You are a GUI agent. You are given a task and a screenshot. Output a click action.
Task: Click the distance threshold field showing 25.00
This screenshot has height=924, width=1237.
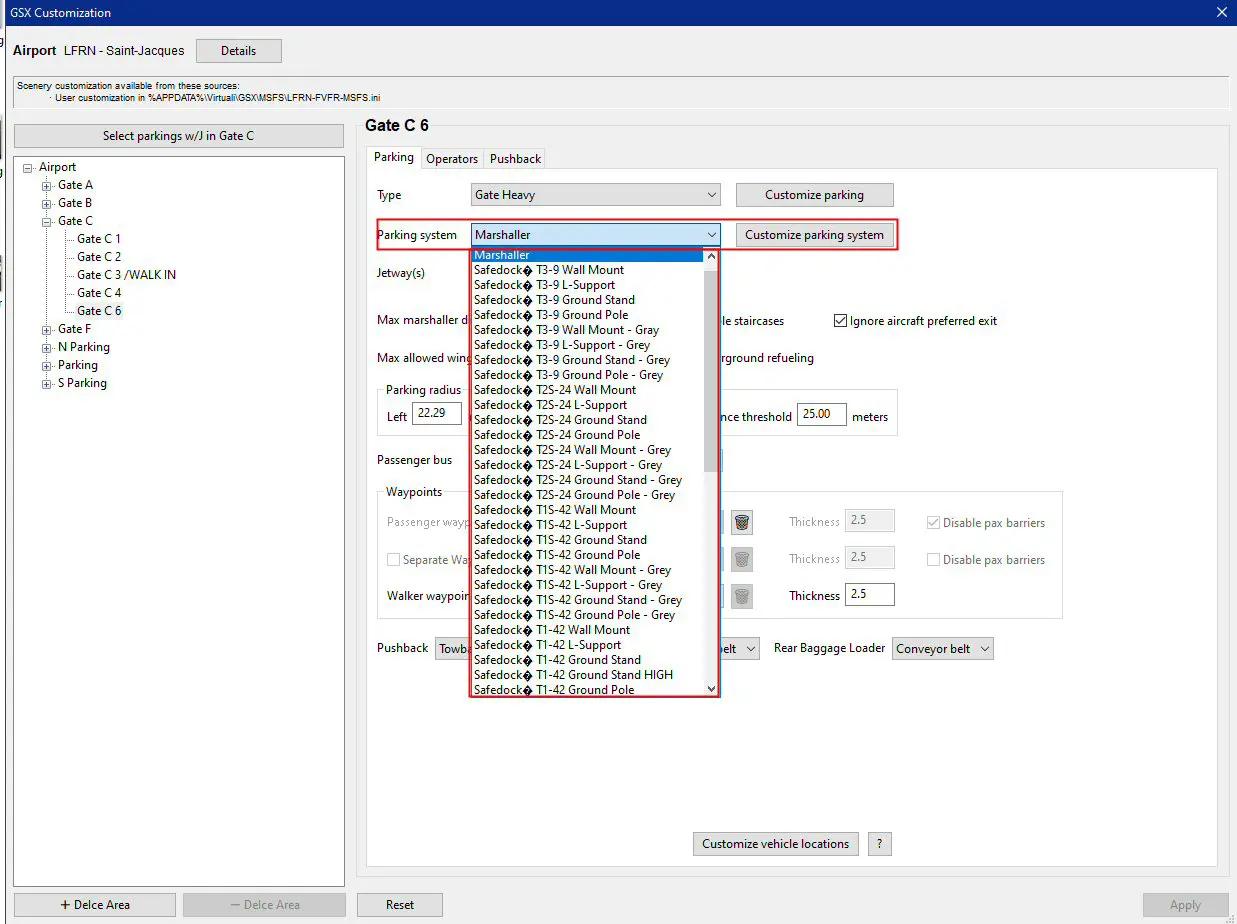[x=822, y=415]
